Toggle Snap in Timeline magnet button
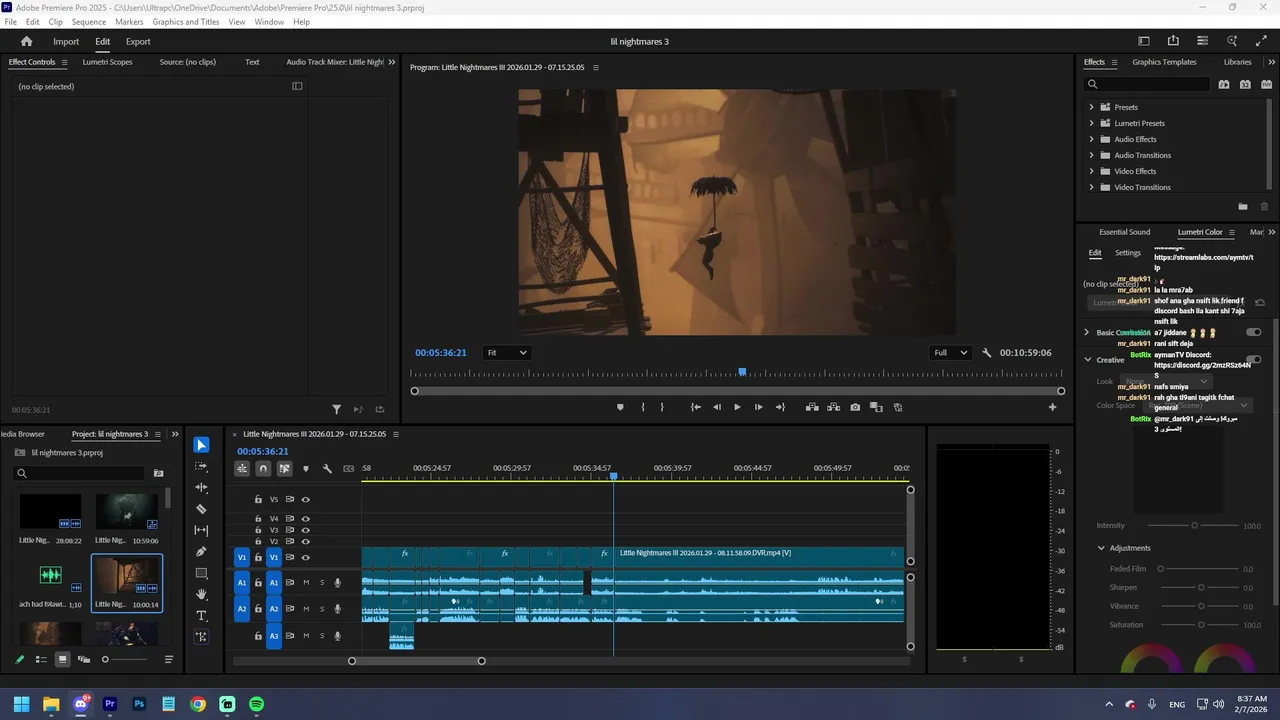The image size is (1280, 720). click(x=263, y=468)
